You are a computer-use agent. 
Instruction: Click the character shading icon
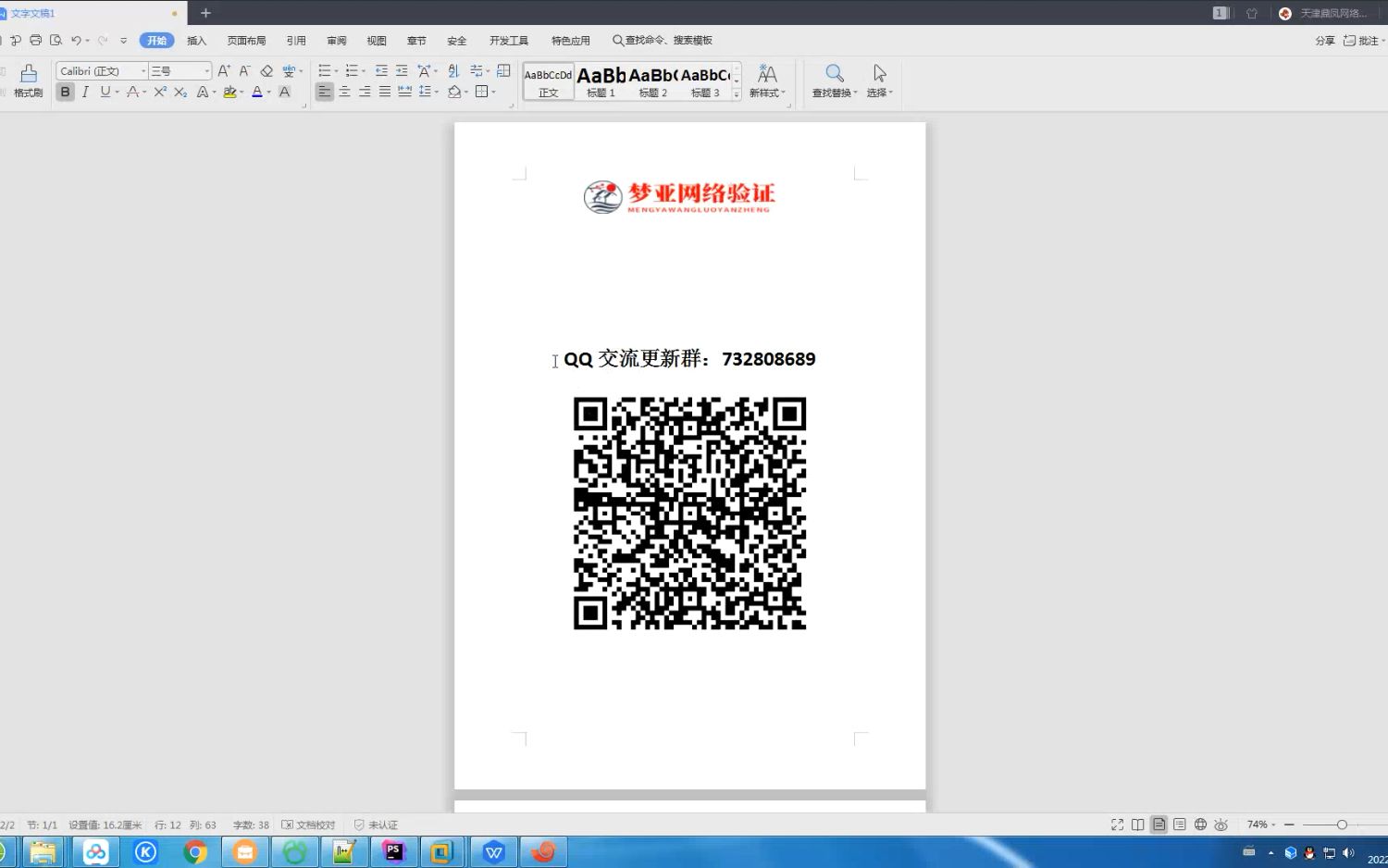click(x=285, y=92)
